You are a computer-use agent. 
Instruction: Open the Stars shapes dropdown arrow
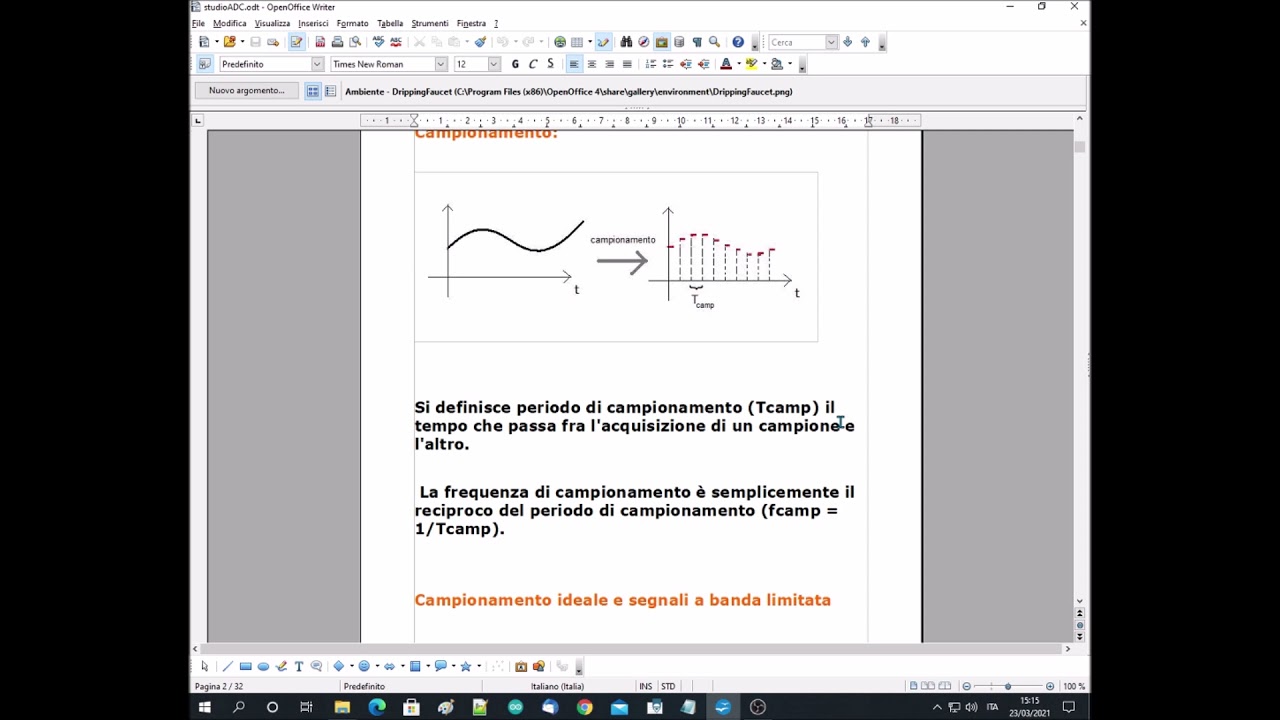point(479,666)
